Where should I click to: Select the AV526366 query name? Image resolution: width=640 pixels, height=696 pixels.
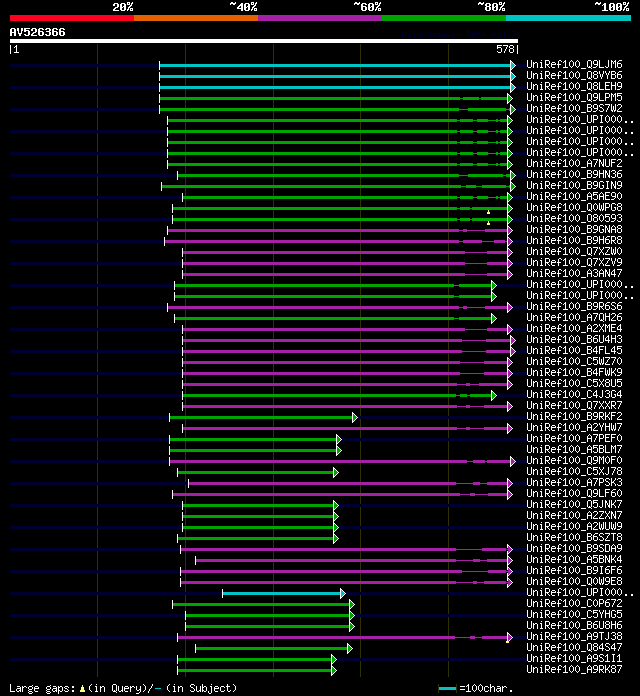37,32
